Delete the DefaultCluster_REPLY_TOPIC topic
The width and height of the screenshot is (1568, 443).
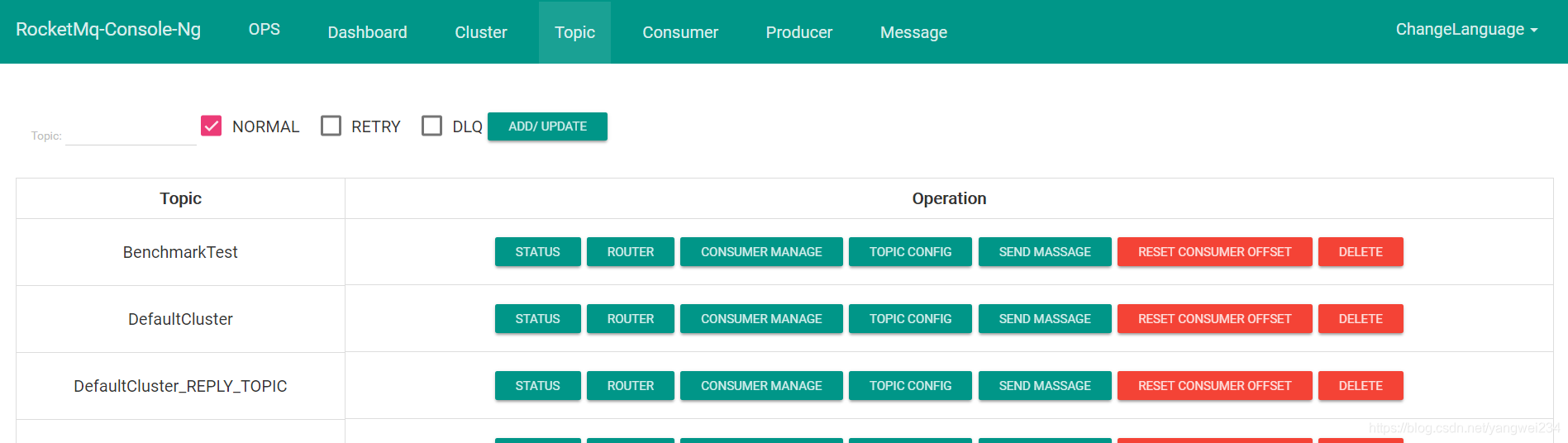pos(1361,386)
